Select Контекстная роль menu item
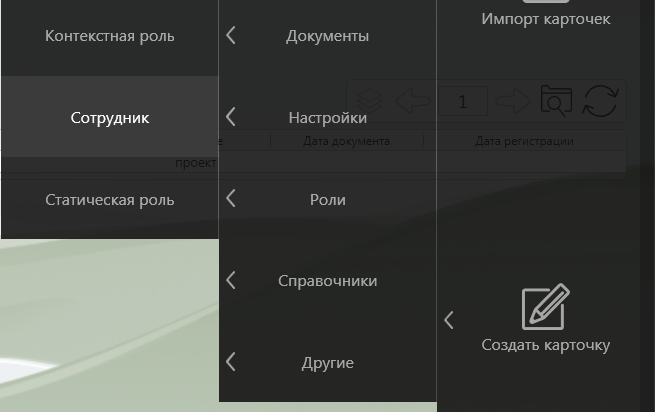 (110, 36)
